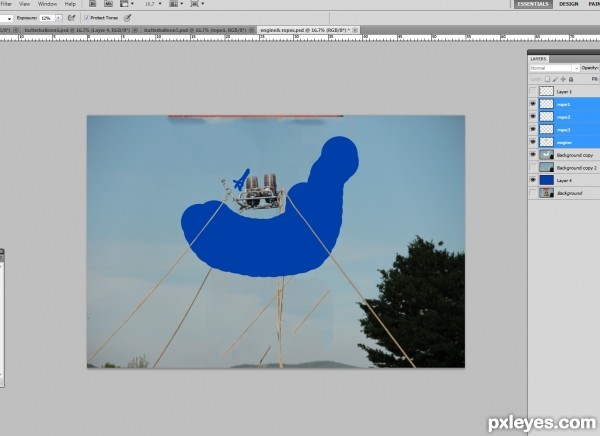
Task: Click the blue Layer 4 thumbnail
Action: coord(546,180)
